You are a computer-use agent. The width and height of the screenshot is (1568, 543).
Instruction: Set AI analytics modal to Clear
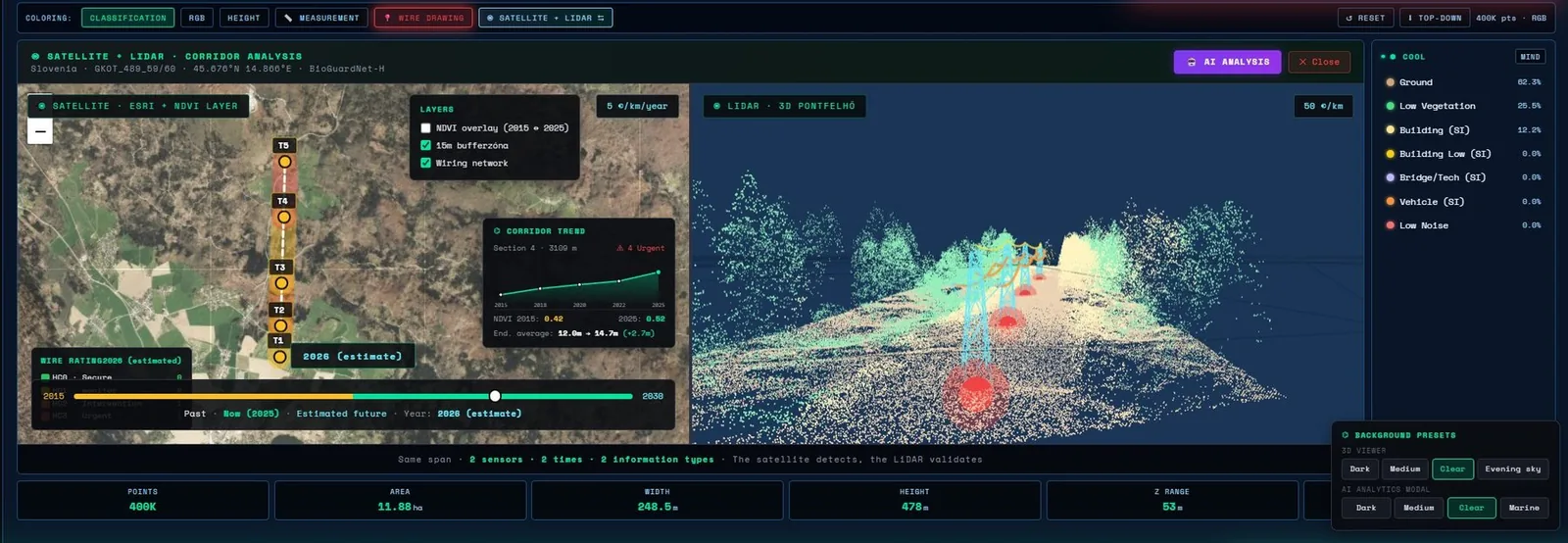(x=1472, y=508)
